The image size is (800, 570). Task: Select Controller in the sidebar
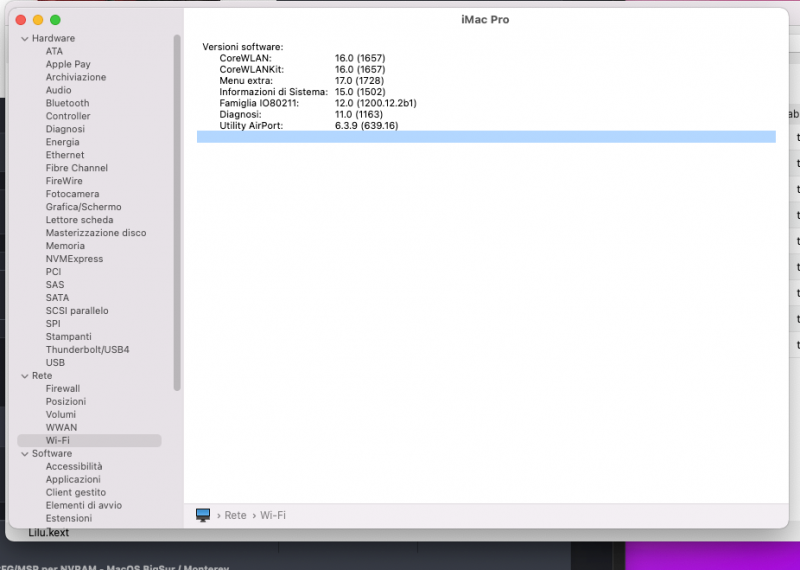coord(68,116)
